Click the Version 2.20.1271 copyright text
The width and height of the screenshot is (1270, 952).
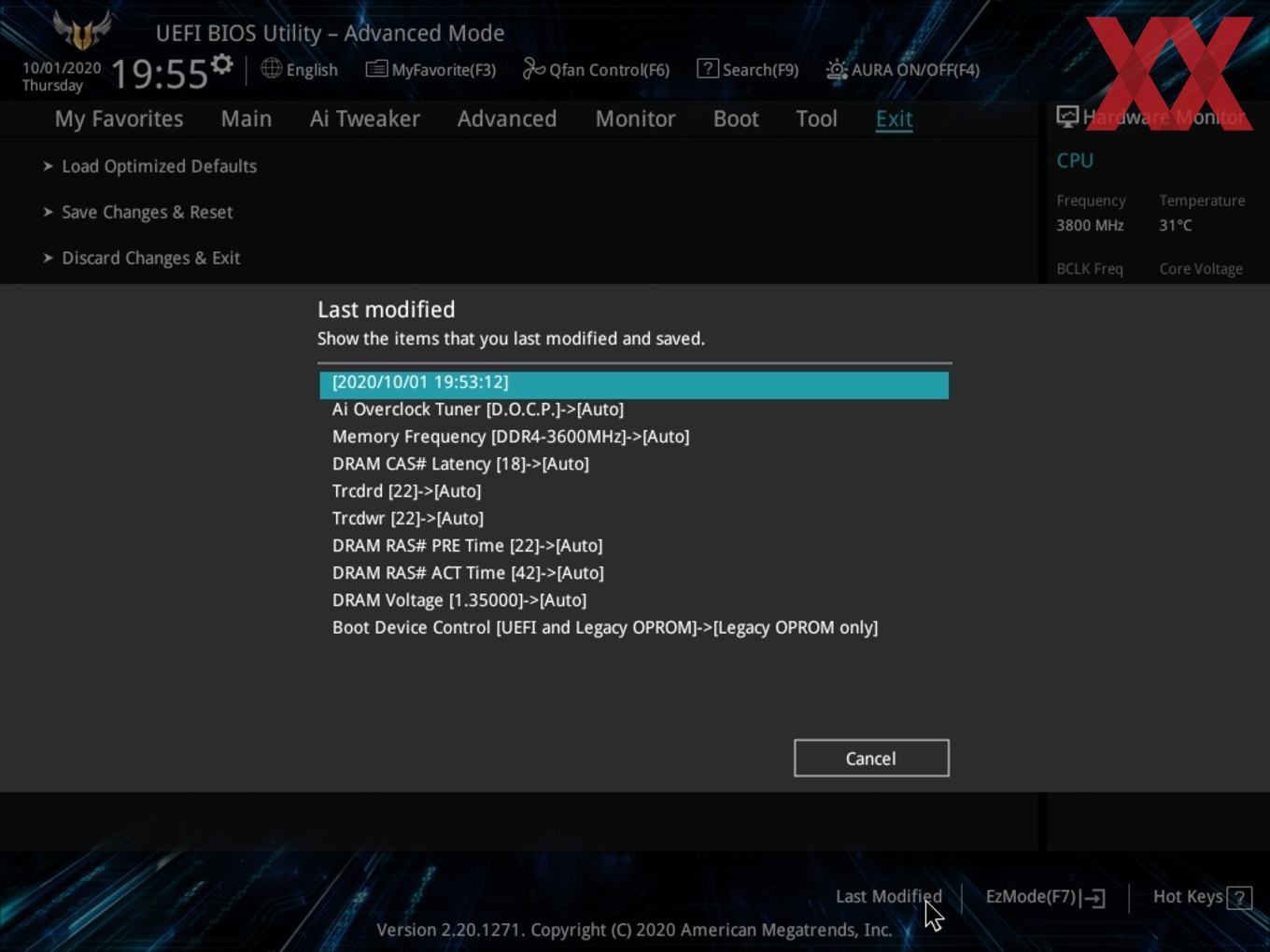click(x=634, y=930)
